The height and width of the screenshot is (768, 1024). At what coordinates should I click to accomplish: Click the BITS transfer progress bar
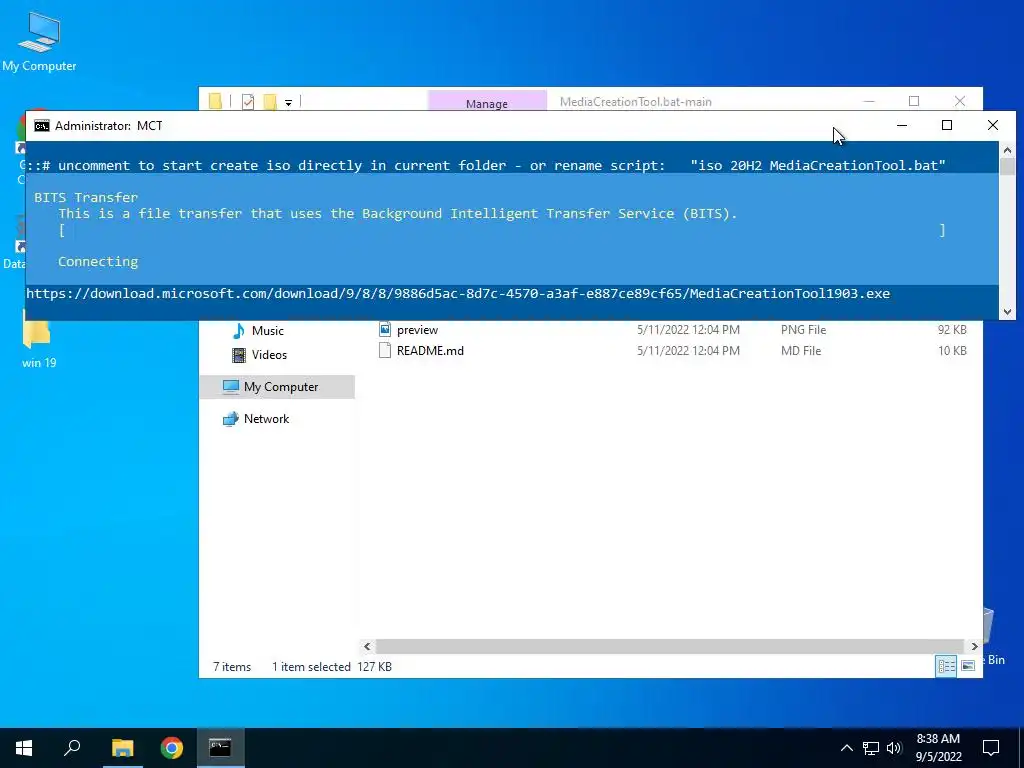(x=502, y=230)
